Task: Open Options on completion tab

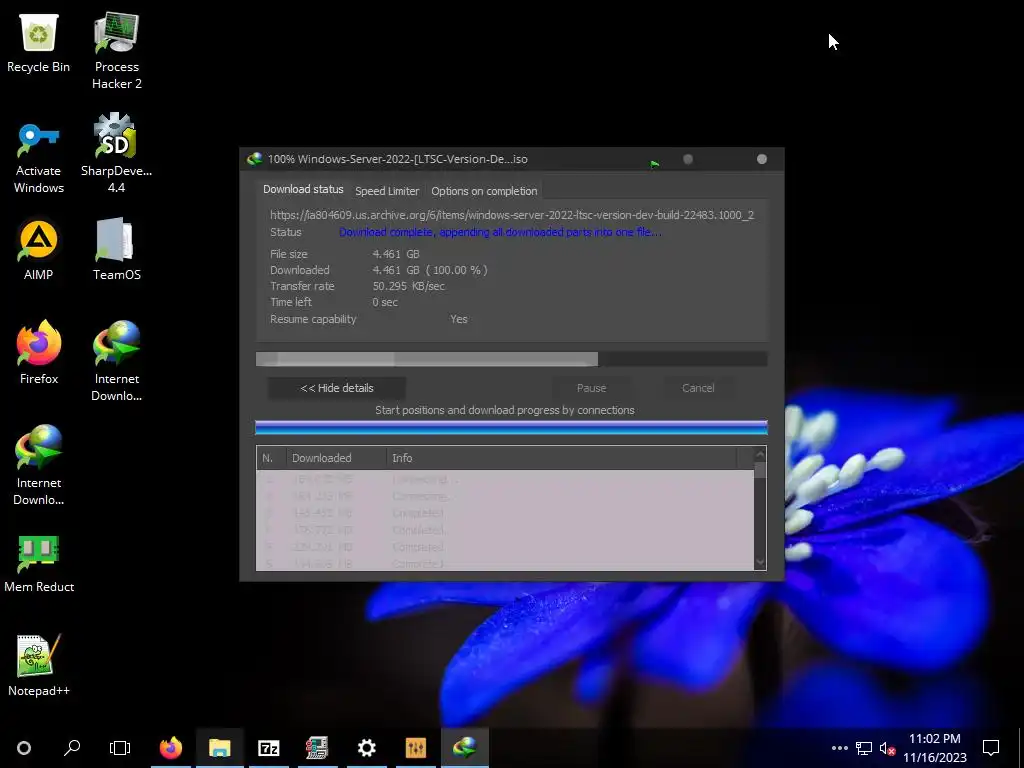Action: pyautogui.click(x=484, y=191)
